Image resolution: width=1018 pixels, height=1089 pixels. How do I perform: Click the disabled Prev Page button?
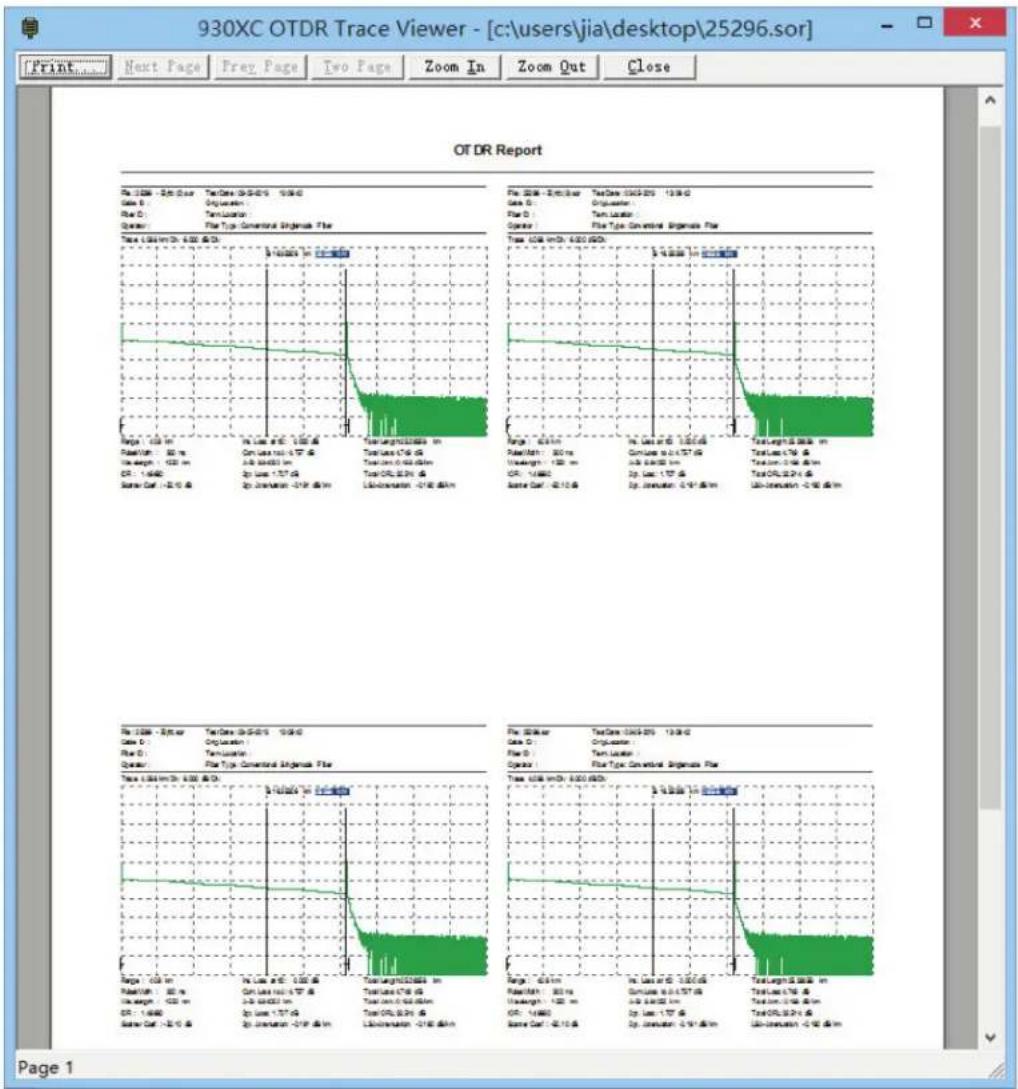pyautogui.click(x=260, y=67)
